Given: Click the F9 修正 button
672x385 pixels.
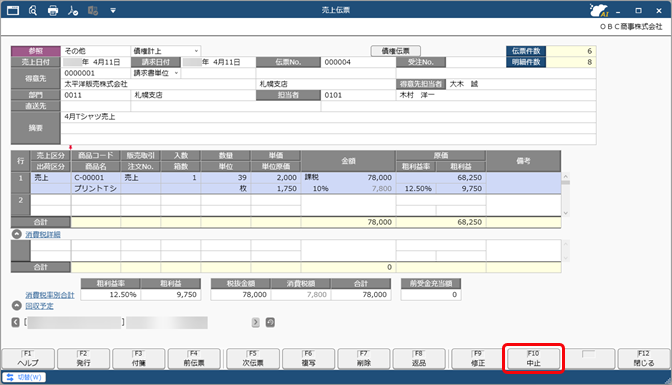Looking at the screenshot, I should (x=478, y=358).
